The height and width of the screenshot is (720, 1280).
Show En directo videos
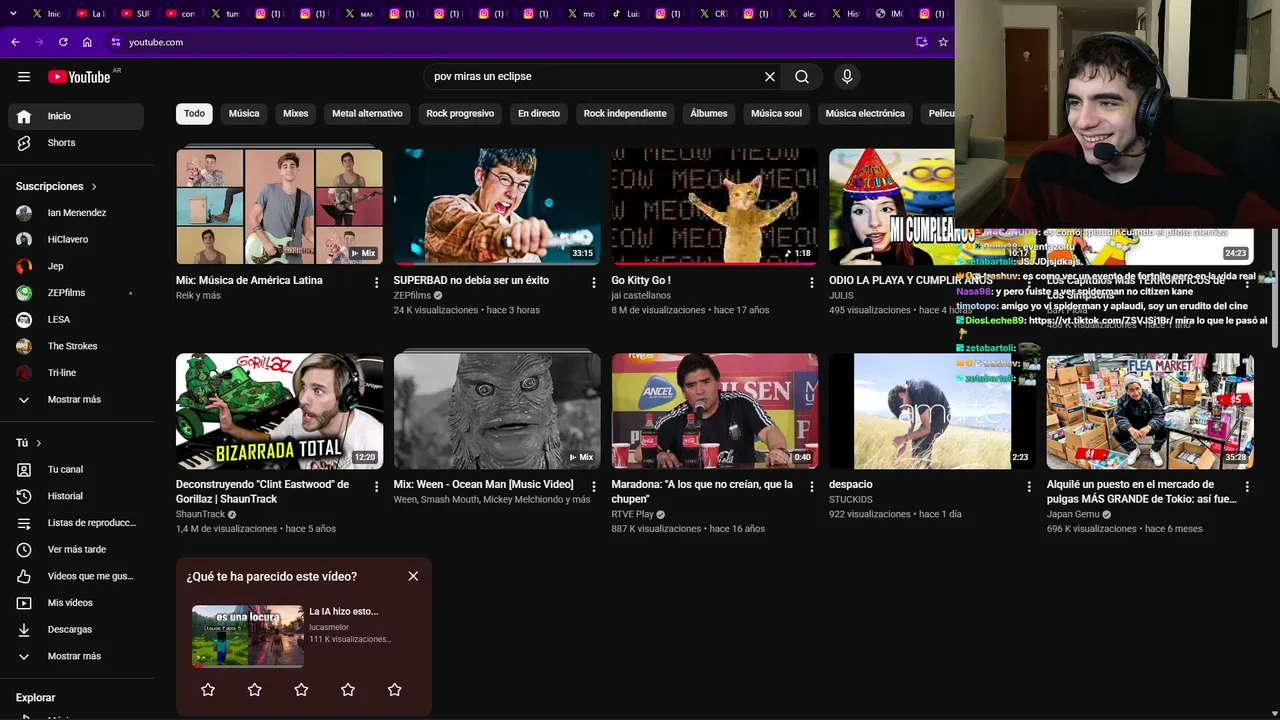pyautogui.click(x=539, y=114)
